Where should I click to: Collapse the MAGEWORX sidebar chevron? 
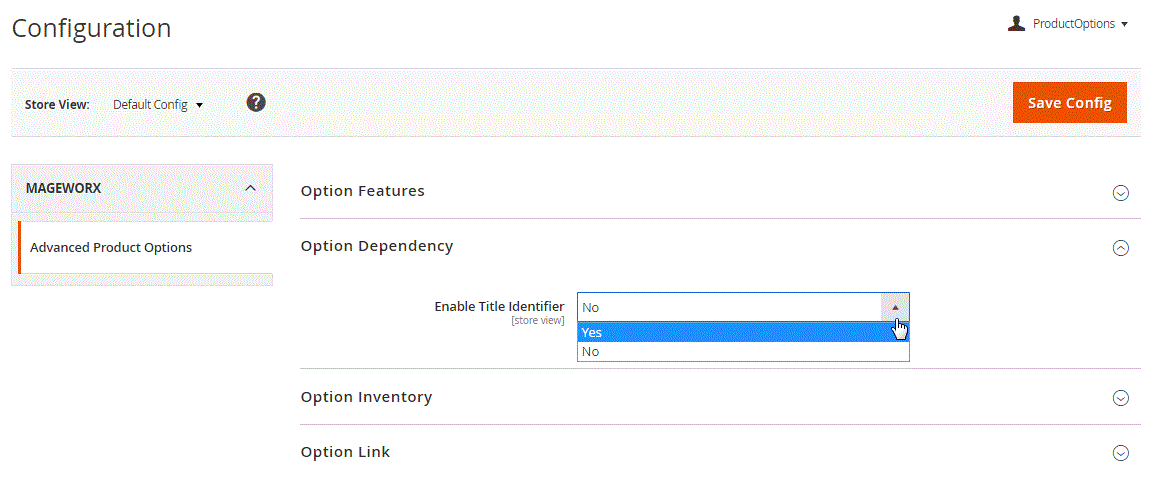[x=250, y=188]
